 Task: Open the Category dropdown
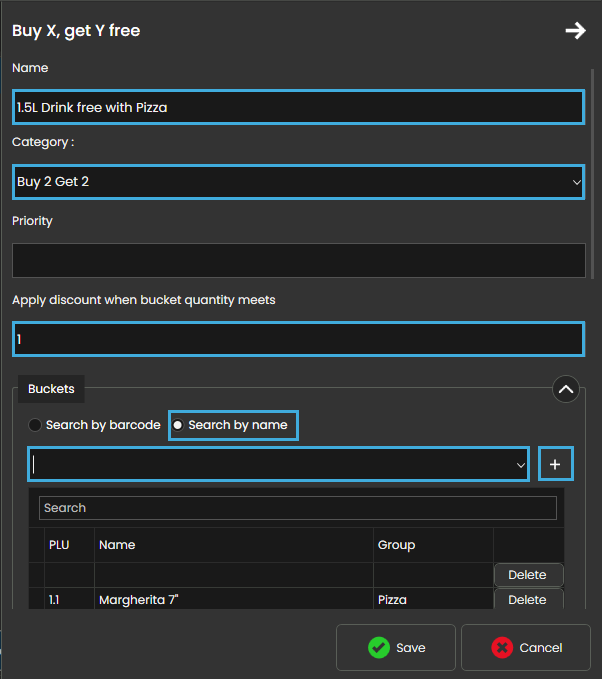[x=298, y=182]
